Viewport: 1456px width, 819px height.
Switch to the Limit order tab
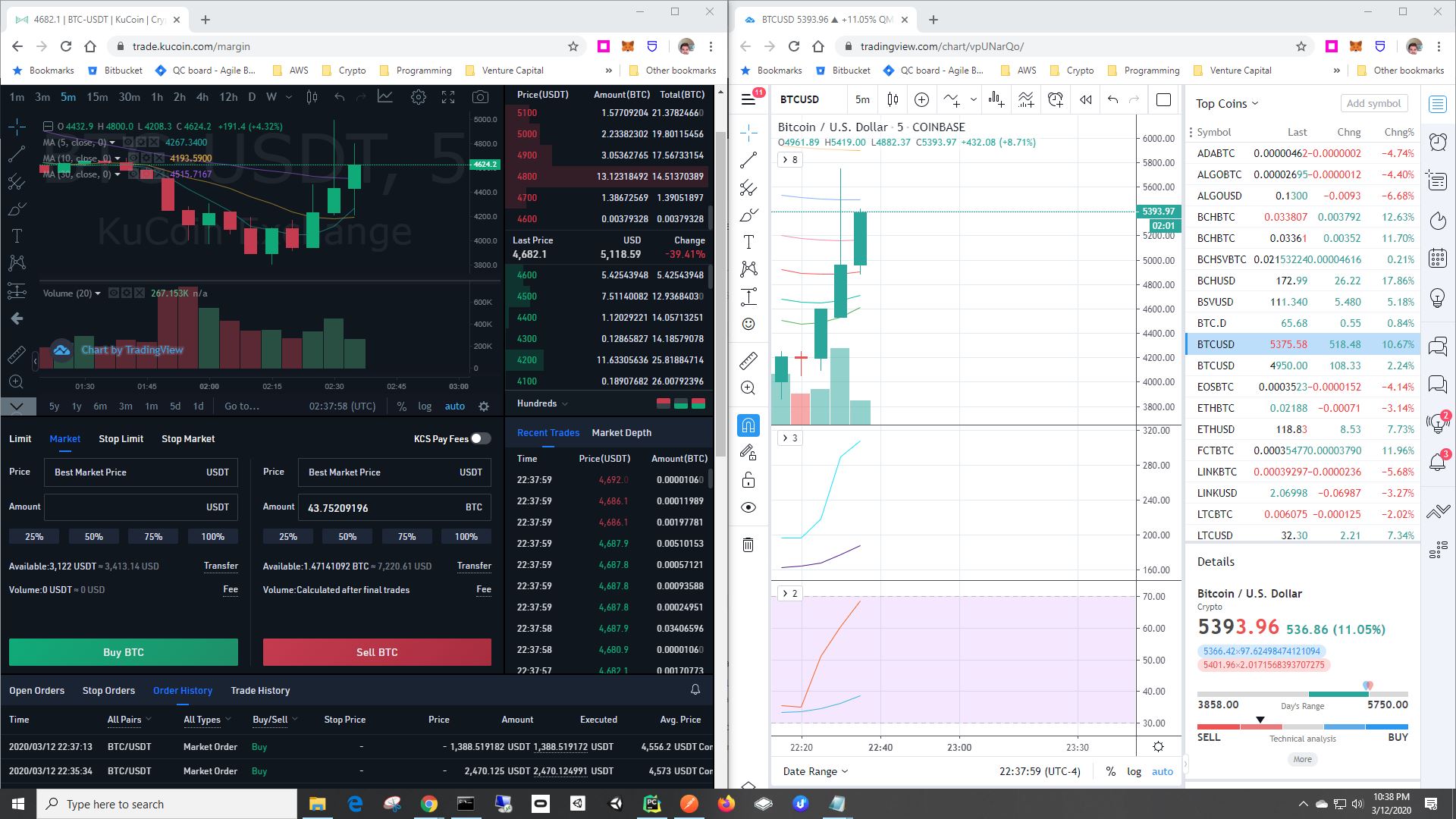(x=20, y=438)
